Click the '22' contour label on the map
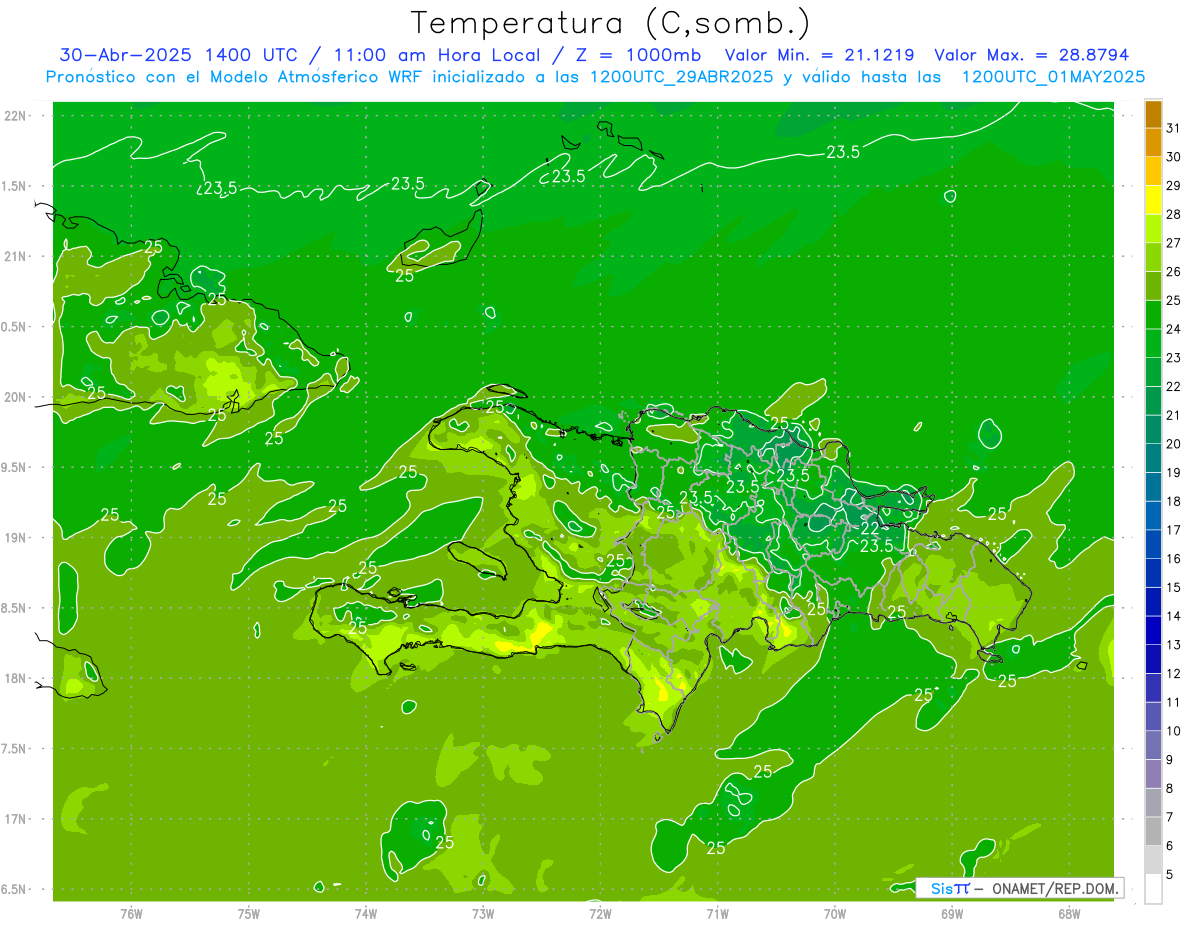This screenshot has width=1200, height=927. tap(870, 528)
